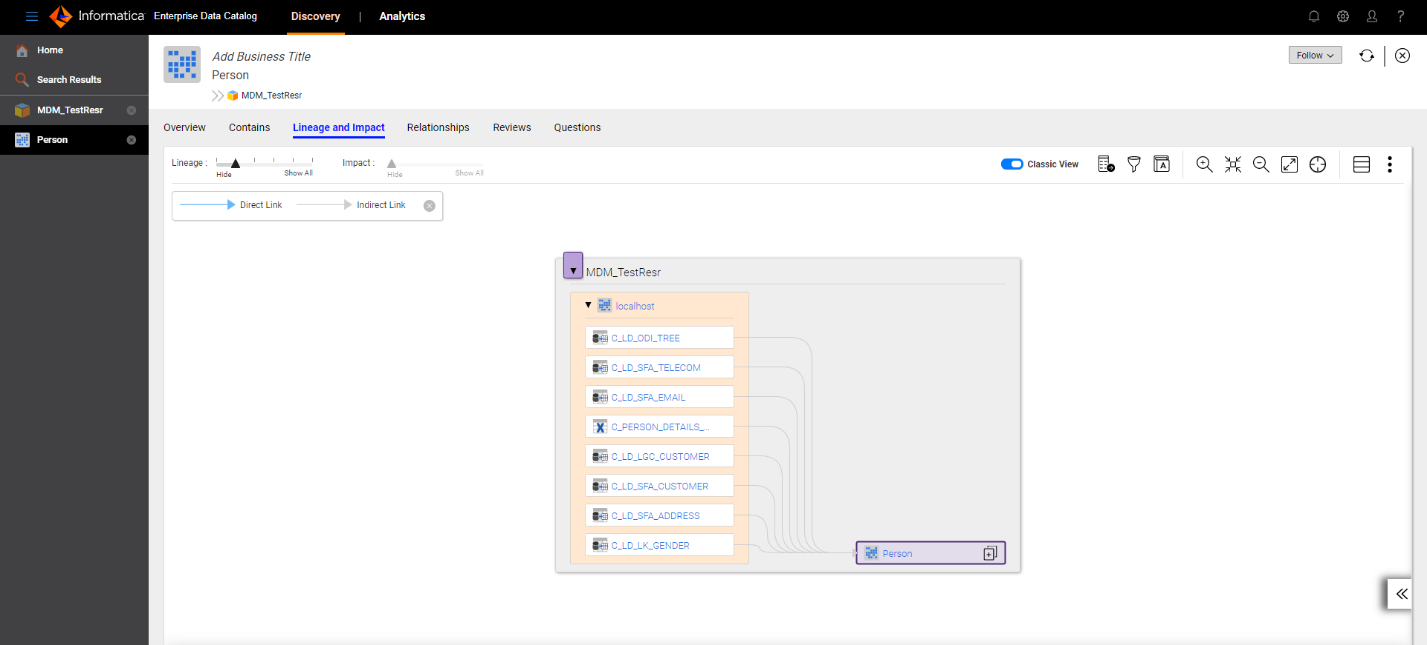Fit the lineage diagram to screen
This screenshot has width=1427, height=645.
coord(1233,164)
